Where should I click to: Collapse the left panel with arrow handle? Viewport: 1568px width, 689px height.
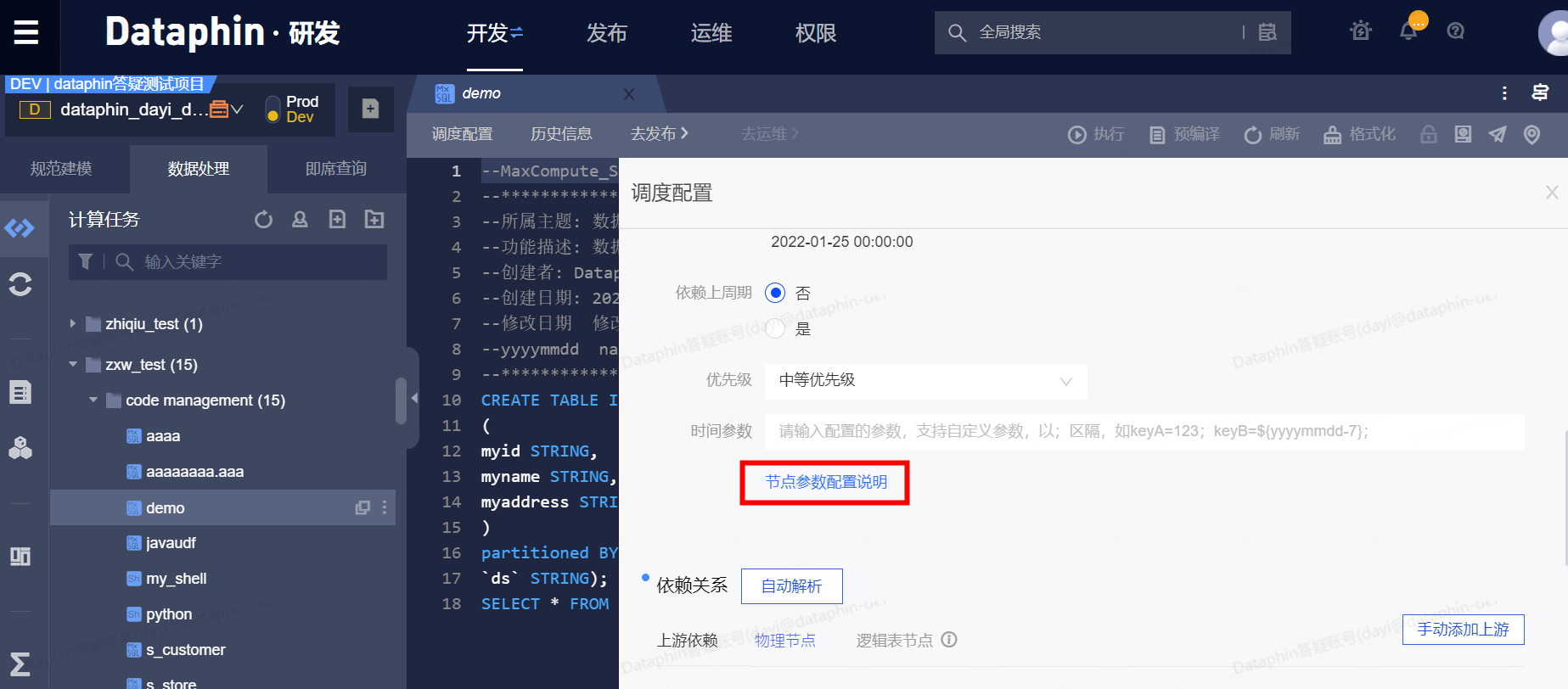pyautogui.click(x=413, y=397)
